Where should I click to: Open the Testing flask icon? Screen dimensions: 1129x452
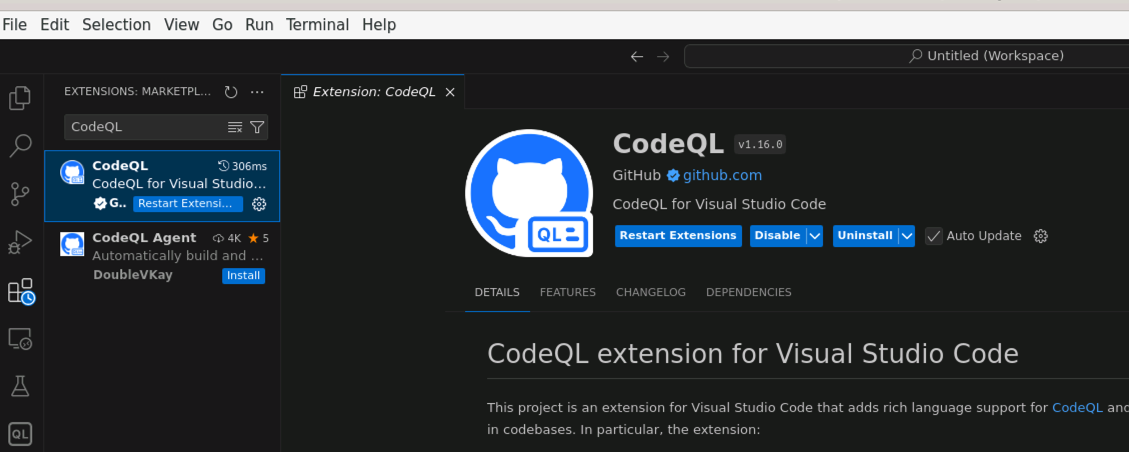[20, 387]
